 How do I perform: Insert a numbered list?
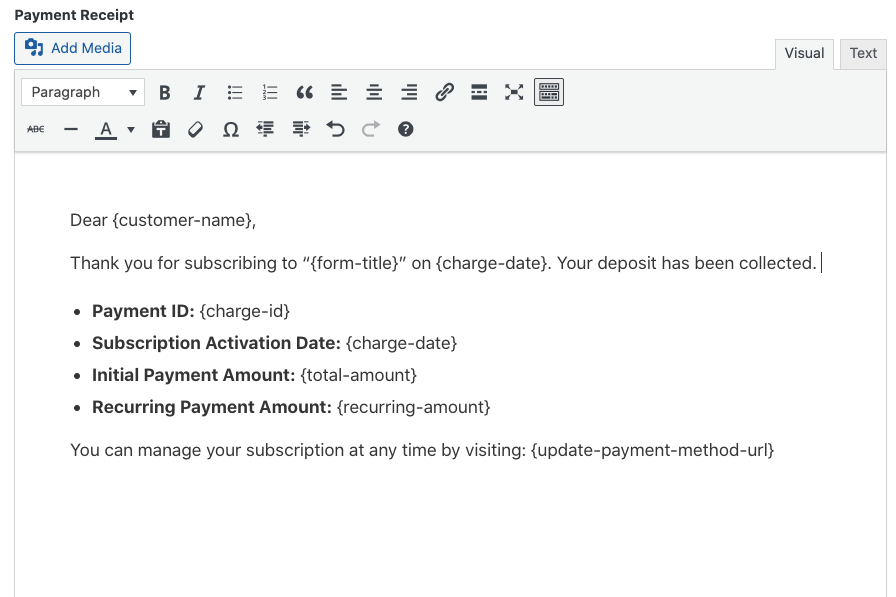coord(269,92)
